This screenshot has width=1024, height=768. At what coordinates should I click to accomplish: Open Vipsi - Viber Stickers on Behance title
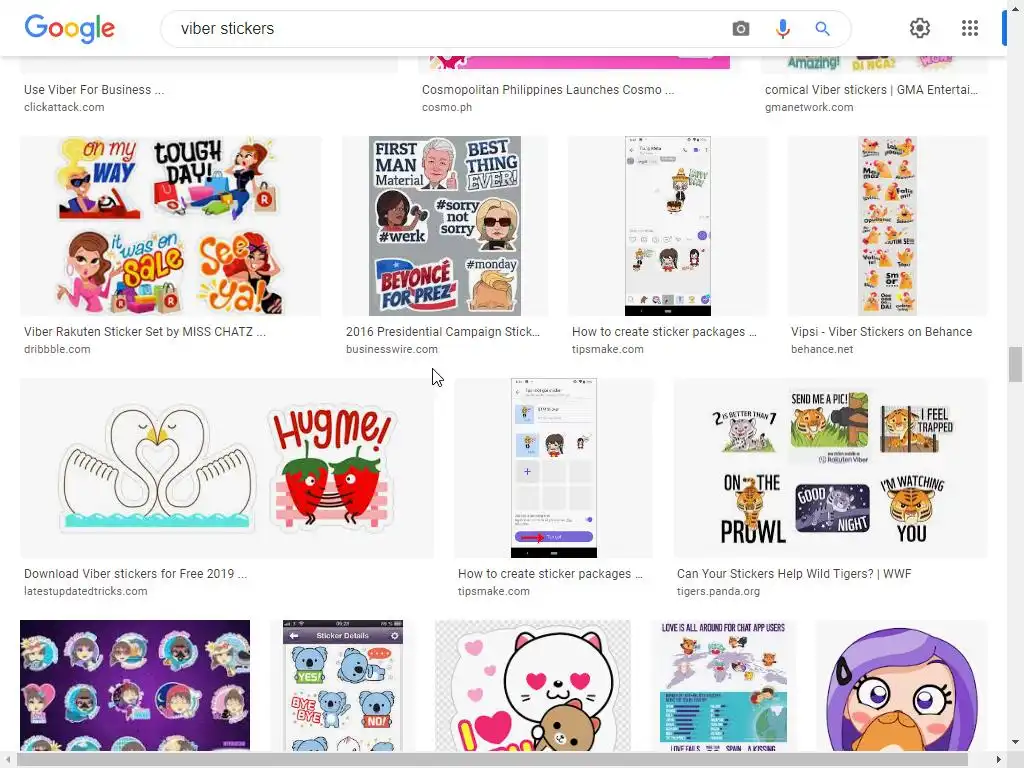tap(882, 332)
